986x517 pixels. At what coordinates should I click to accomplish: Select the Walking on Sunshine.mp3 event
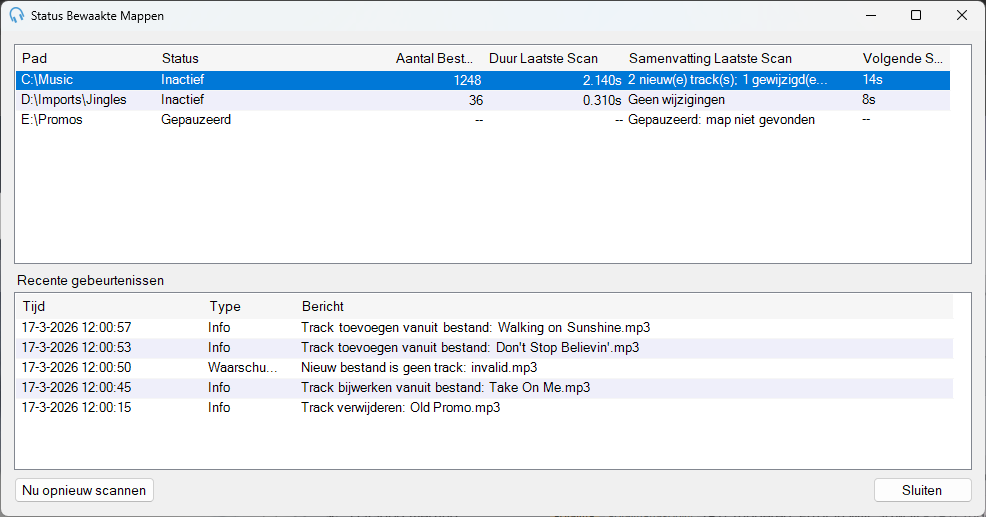[484, 328]
